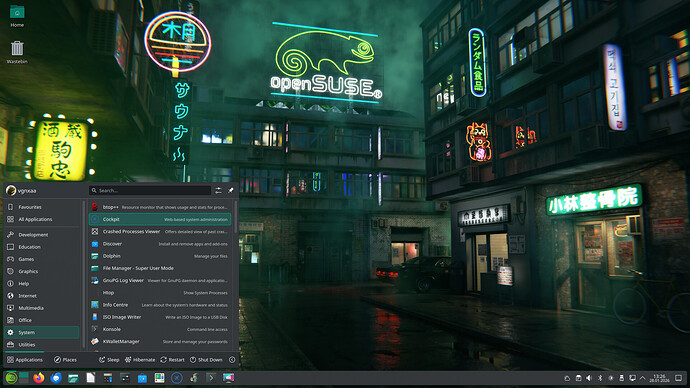Expand hidden system tray icons arrow
This screenshot has height=388, width=690.
coord(642,378)
